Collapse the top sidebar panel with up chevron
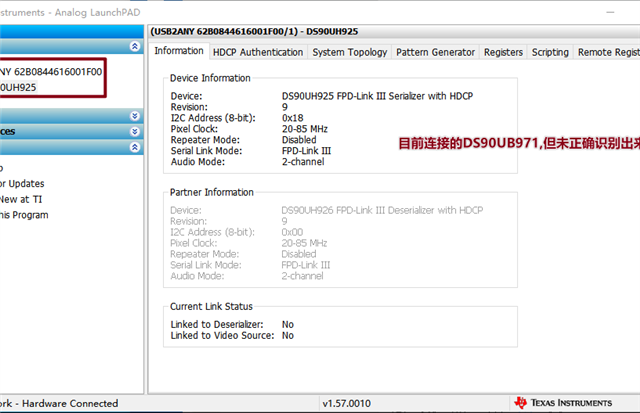This screenshot has width=640, height=413. (x=135, y=46)
